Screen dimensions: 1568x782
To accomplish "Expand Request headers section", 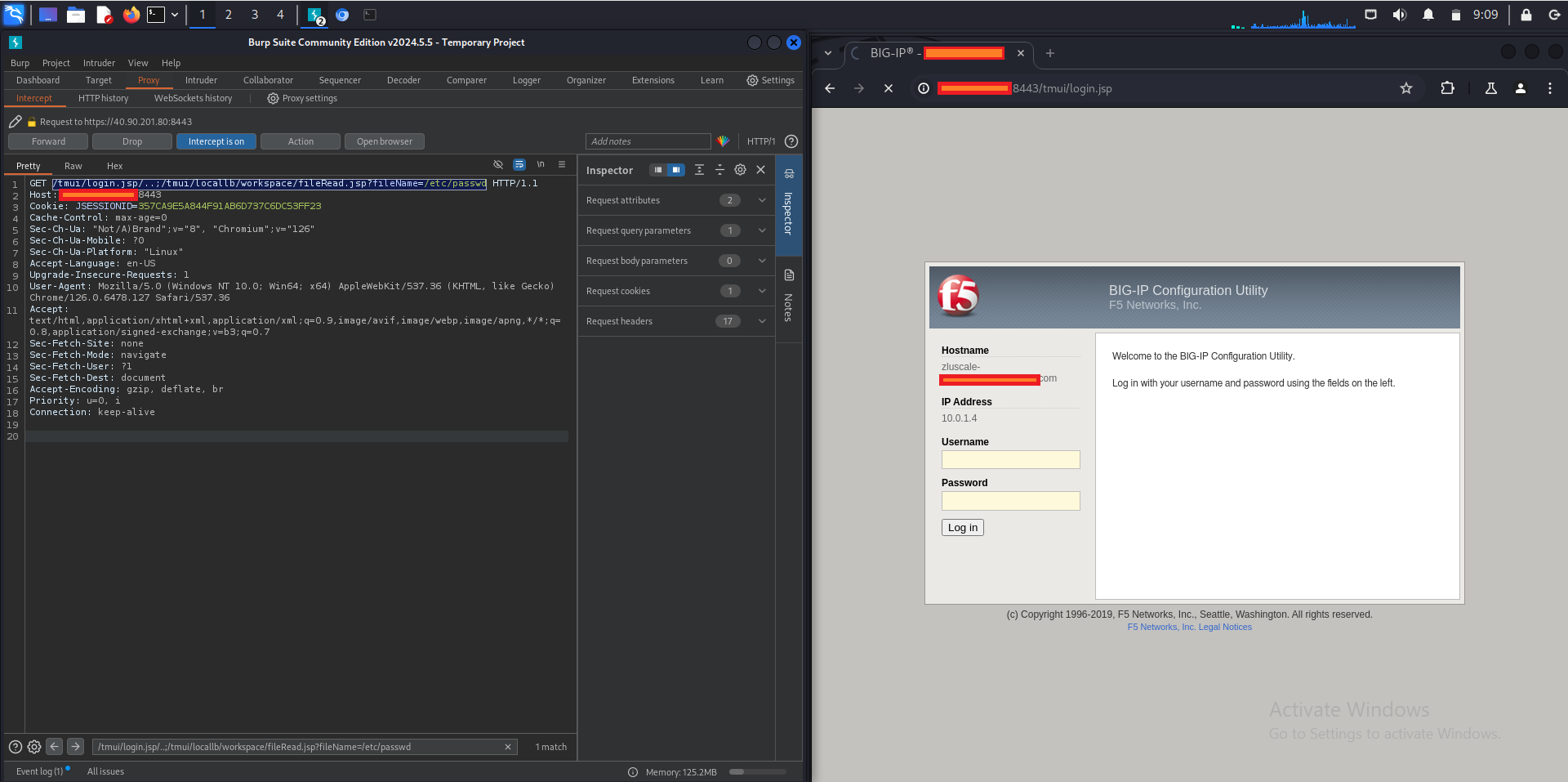I will [676, 321].
